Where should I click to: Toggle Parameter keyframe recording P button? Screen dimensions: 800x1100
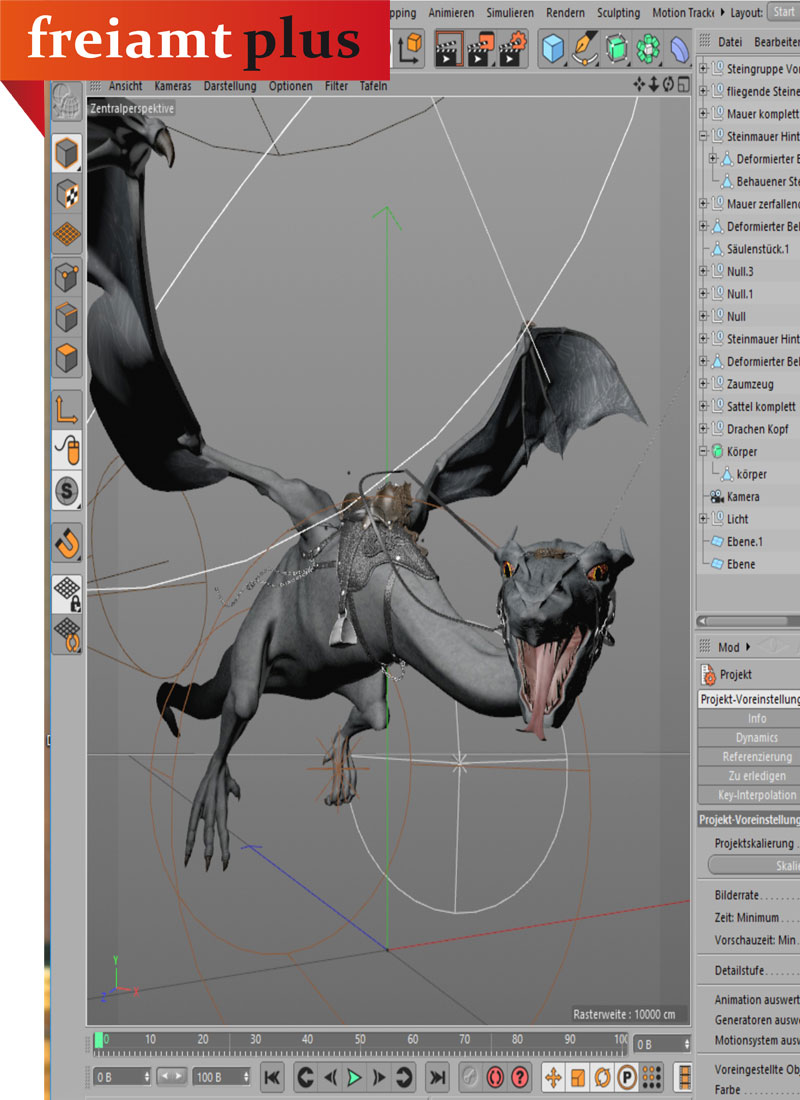pyautogui.click(x=627, y=1077)
